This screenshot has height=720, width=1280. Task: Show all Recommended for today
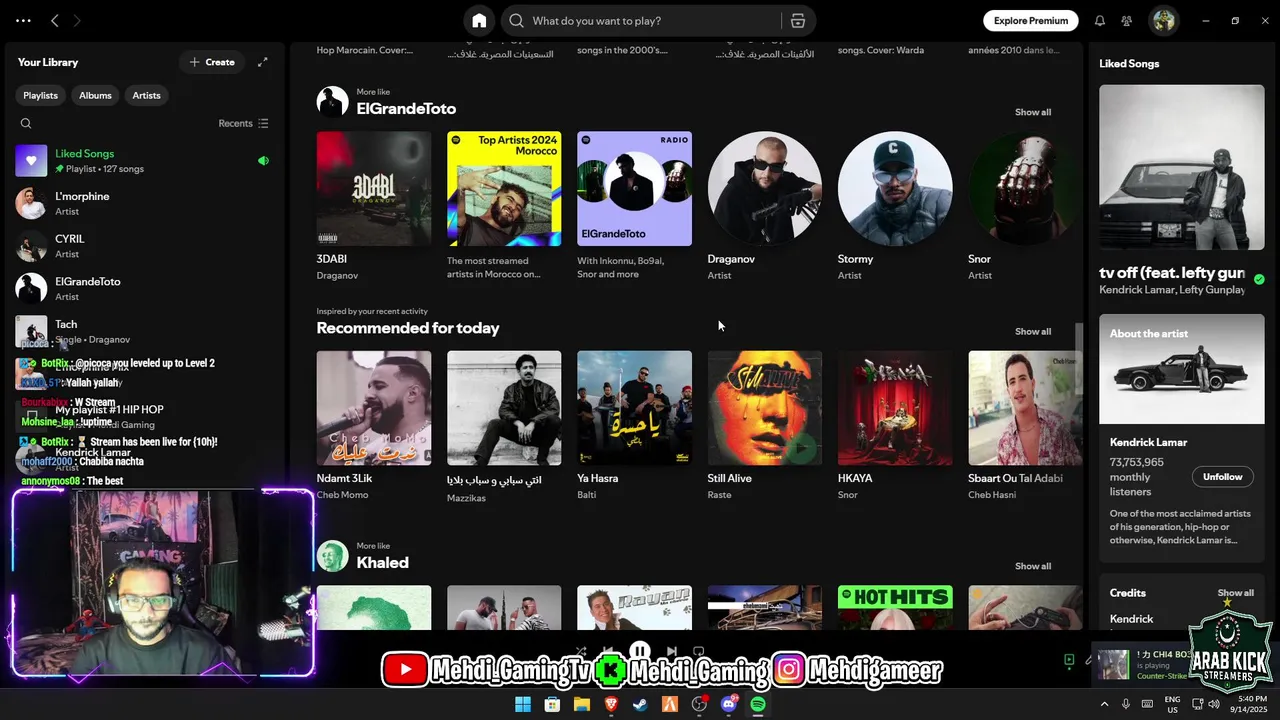[x=1033, y=332]
